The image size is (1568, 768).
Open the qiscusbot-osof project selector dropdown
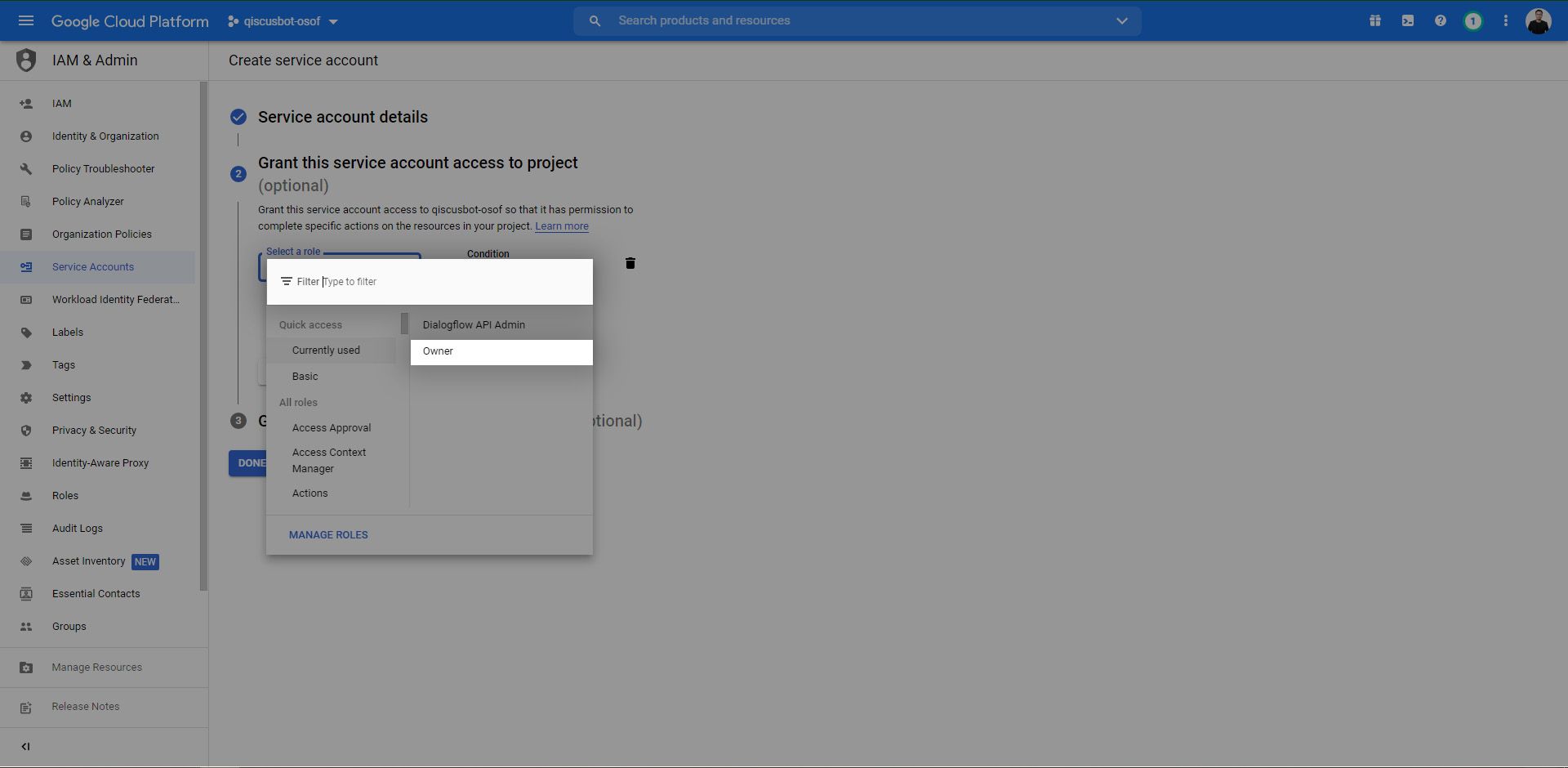tap(283, 21)
